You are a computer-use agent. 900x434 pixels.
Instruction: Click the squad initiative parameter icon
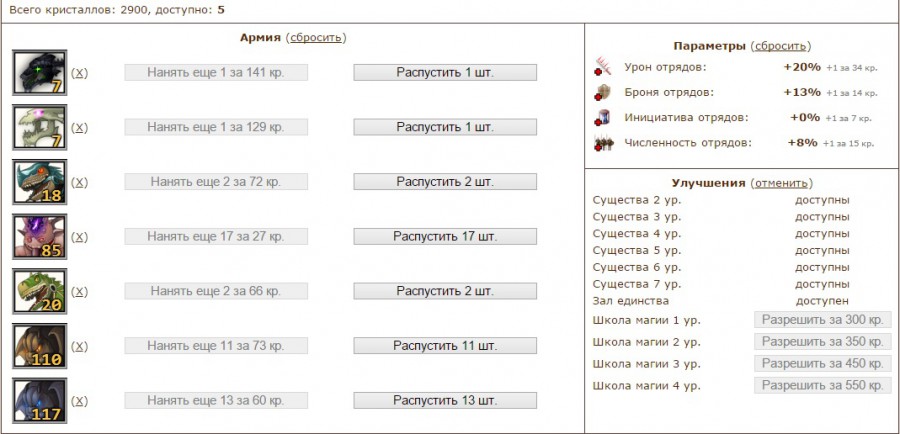point(602,117)
